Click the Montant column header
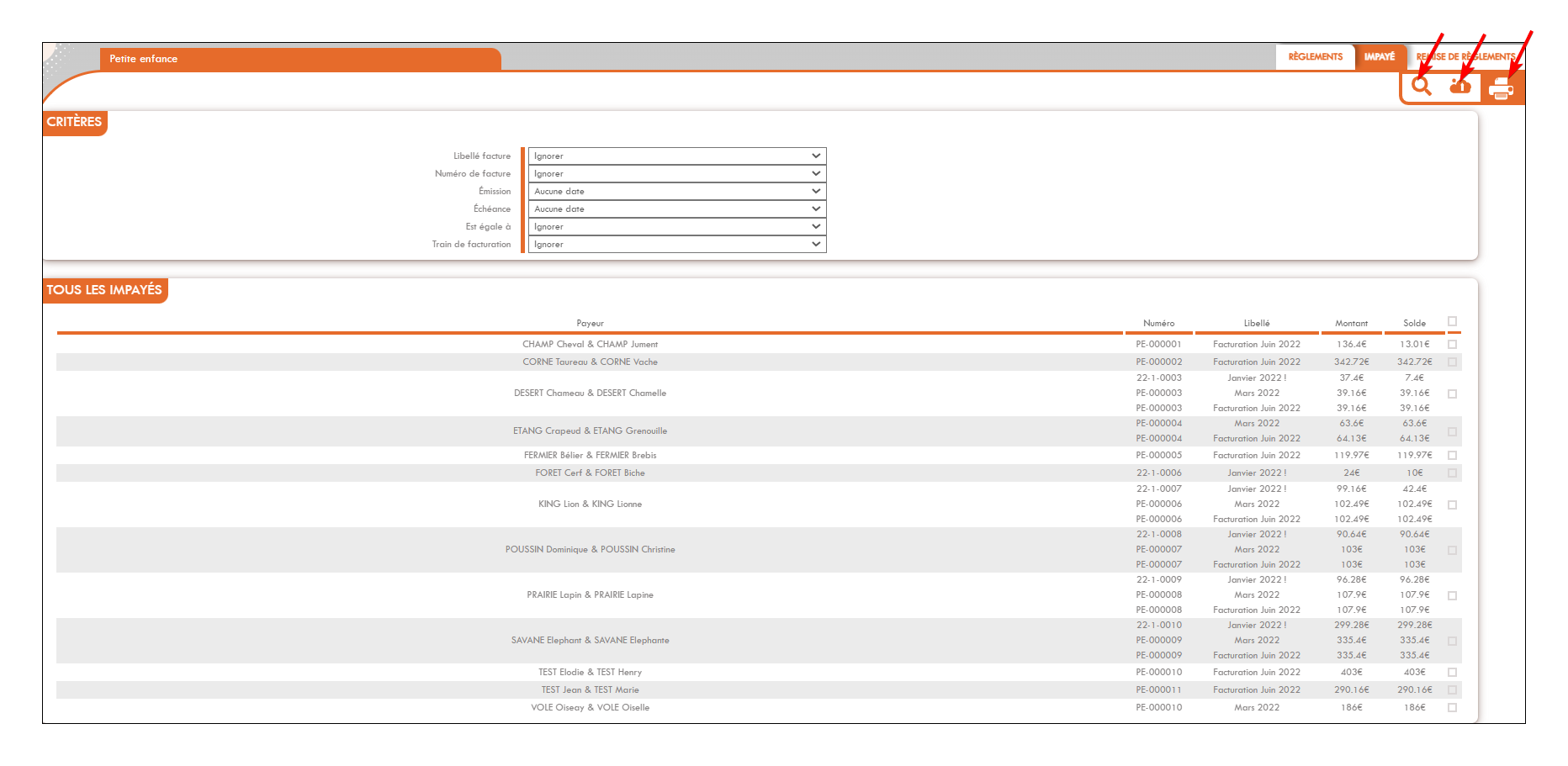Viewport: 1568px width, 766px height. click(x=1351, y=324)
